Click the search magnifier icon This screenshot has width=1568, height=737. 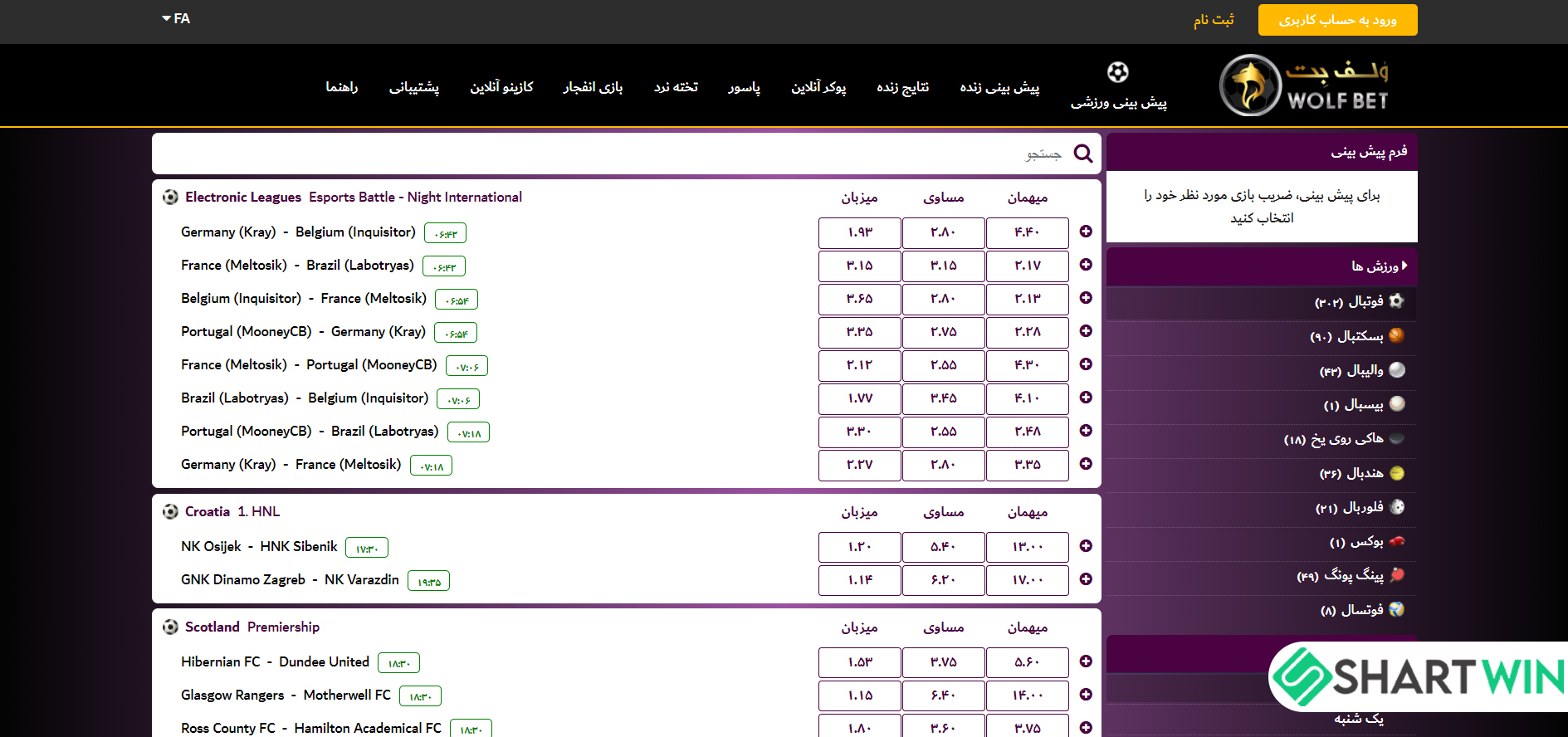[x=1083, y=153]
